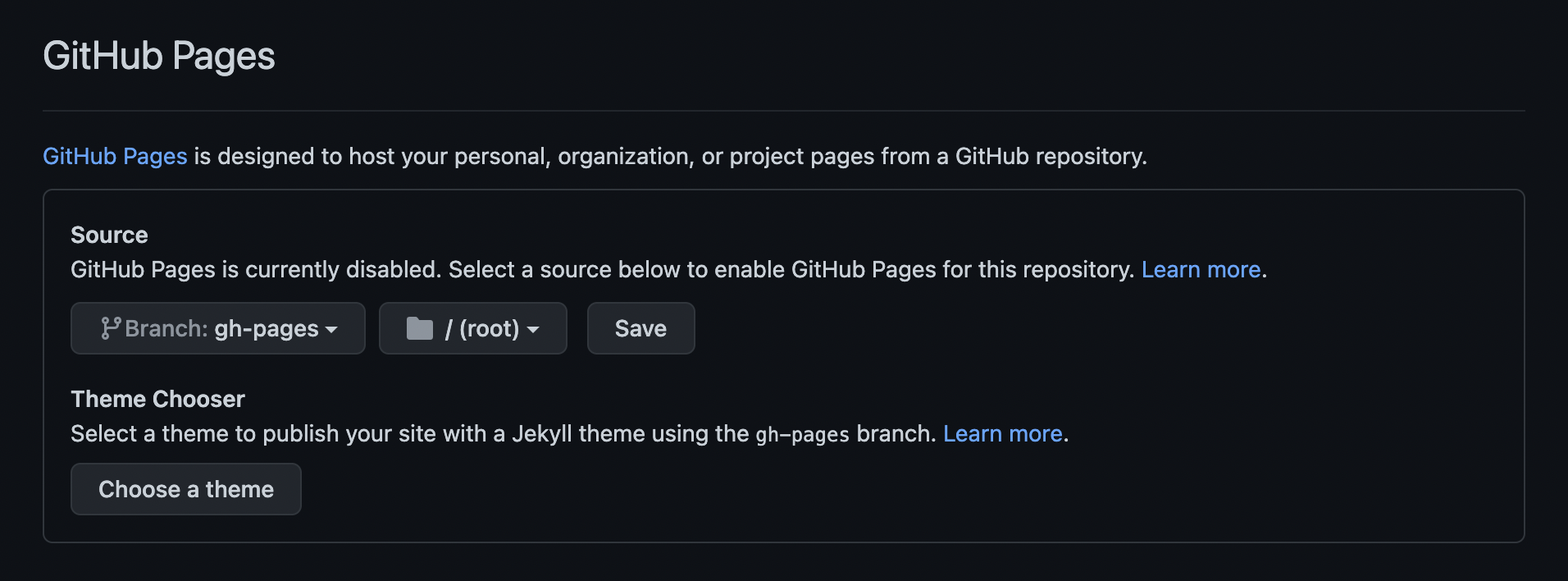Click the gh-pages code text in description

(802, 434)
